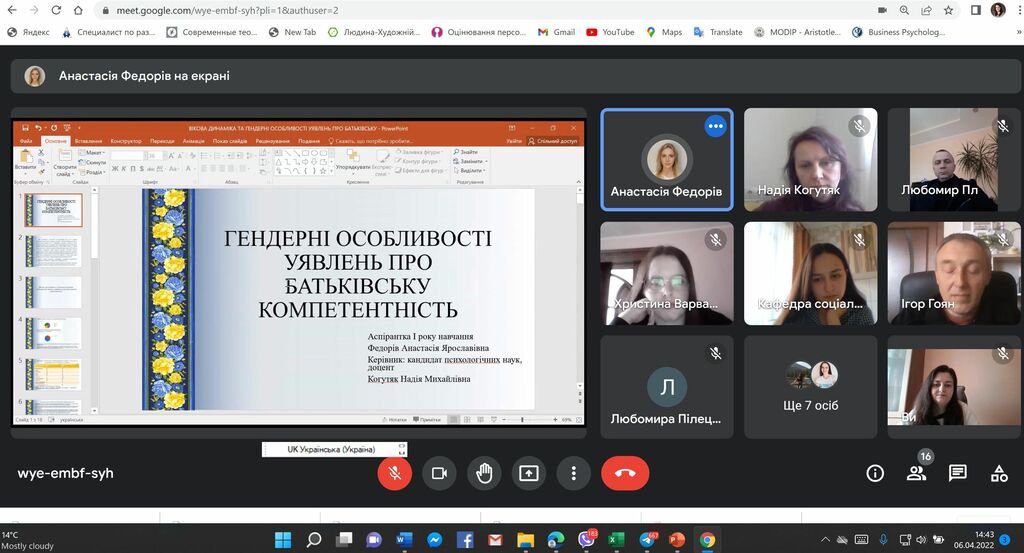The height and width of the screenshot is (553, 1024).
Task: Open YouTube bookmark in bookmarks bar
Action: point(610,32)
